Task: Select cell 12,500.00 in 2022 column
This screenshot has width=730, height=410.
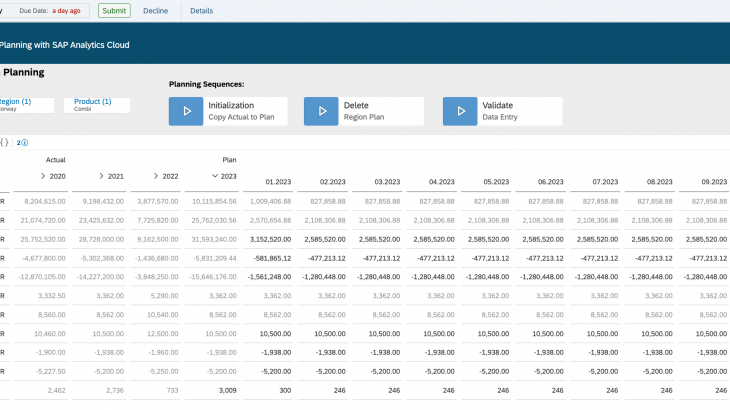Action: [162, 334]
